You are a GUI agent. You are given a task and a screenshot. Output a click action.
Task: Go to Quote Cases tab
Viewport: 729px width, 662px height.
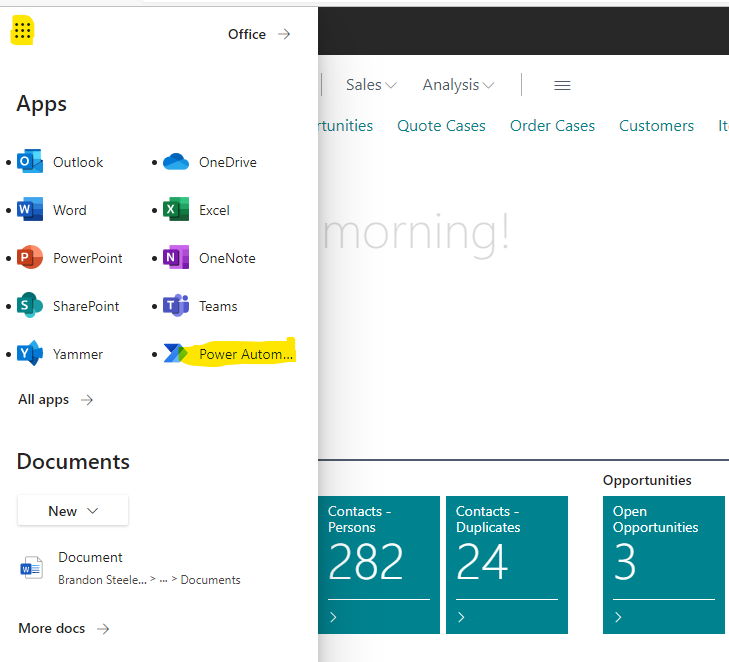point(441,126)
